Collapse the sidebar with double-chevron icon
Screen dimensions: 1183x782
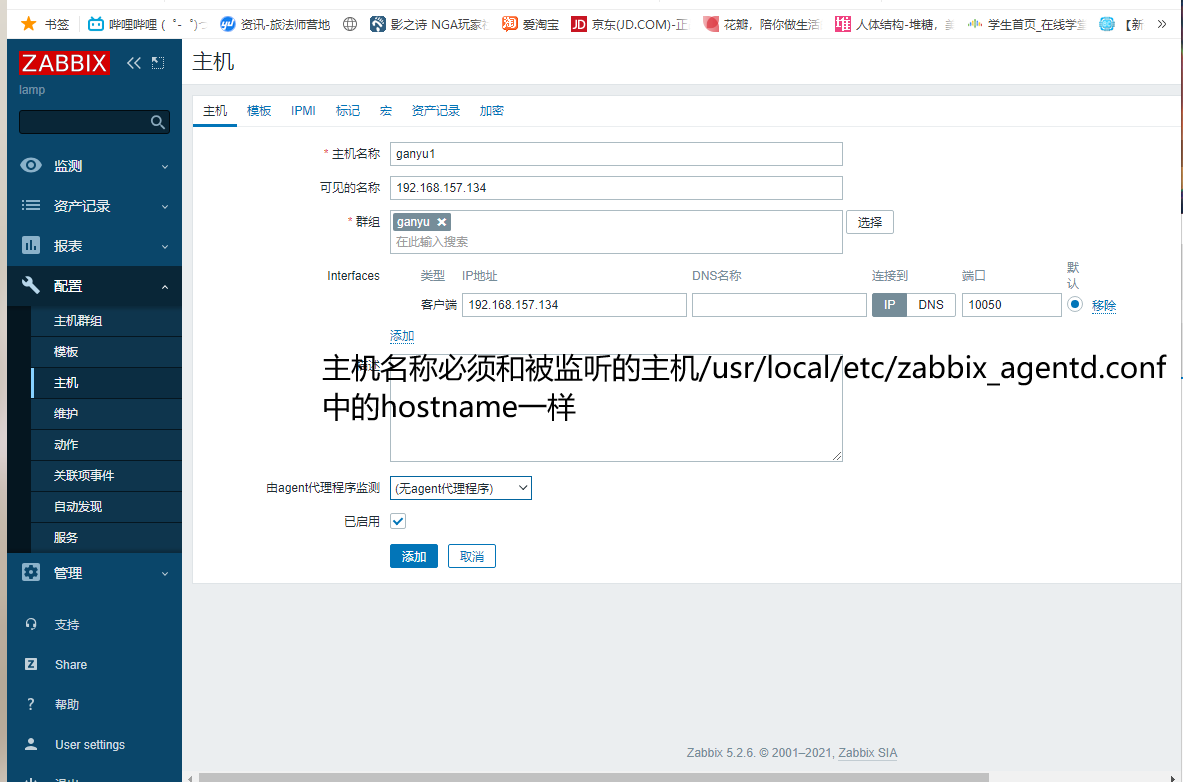coord(134,63)
